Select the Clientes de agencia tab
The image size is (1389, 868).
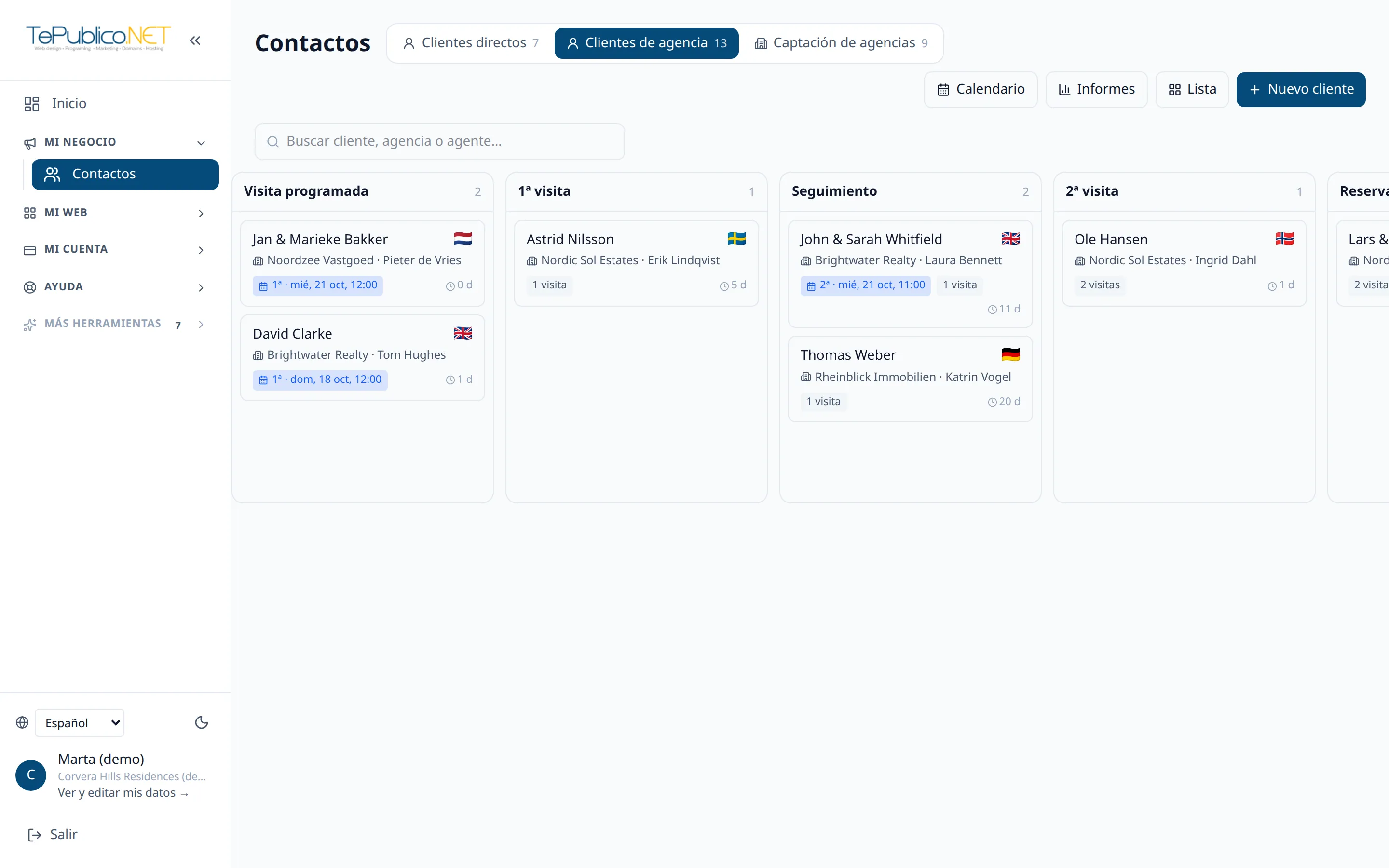coord(646,43)
